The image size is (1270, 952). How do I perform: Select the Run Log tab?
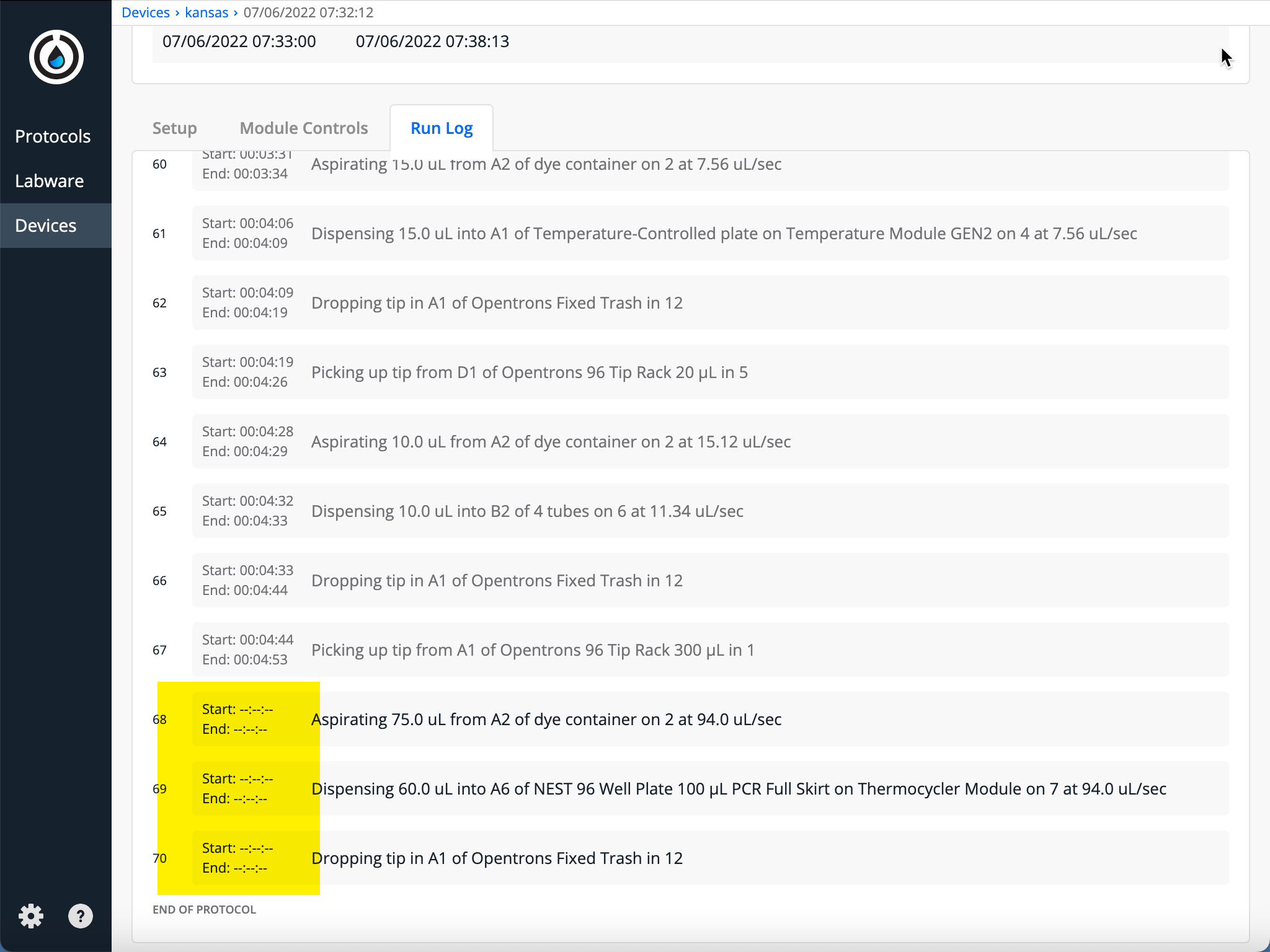click(x=442, y=127)
